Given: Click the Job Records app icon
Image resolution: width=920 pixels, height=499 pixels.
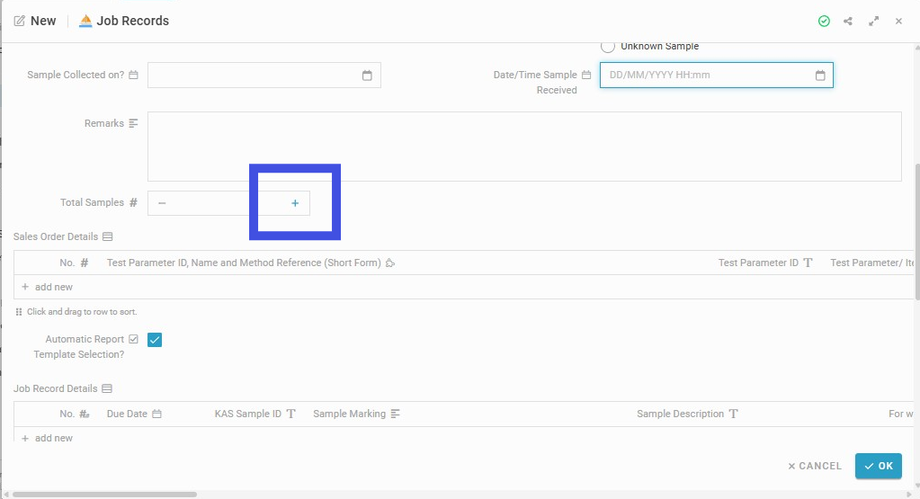Looking at the screenshot, I should pos(86,21).
